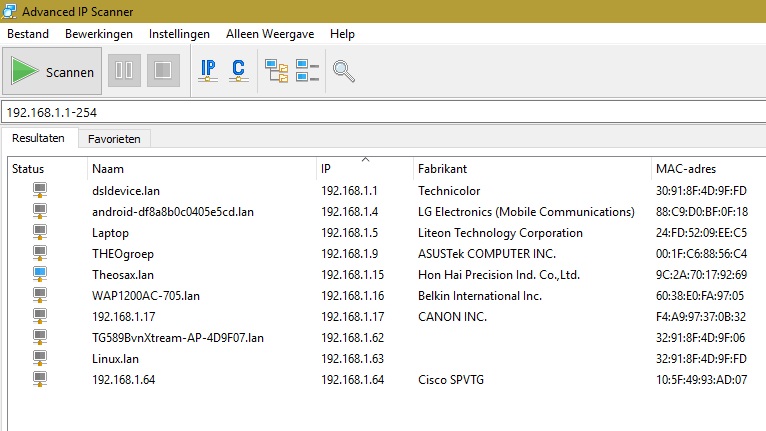
Task: Click the status icon of WAP1200AC-705.lan
Action: (x=40, y=295)
